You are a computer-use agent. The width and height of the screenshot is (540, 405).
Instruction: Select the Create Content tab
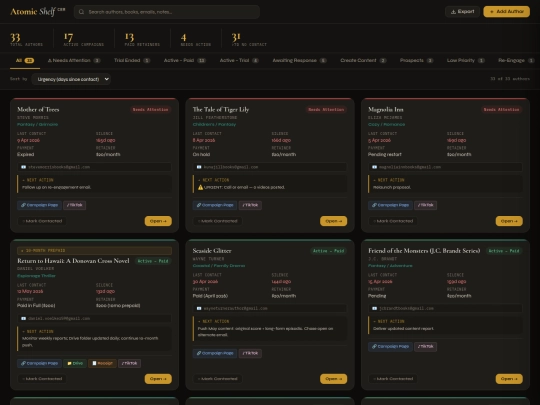363,60
